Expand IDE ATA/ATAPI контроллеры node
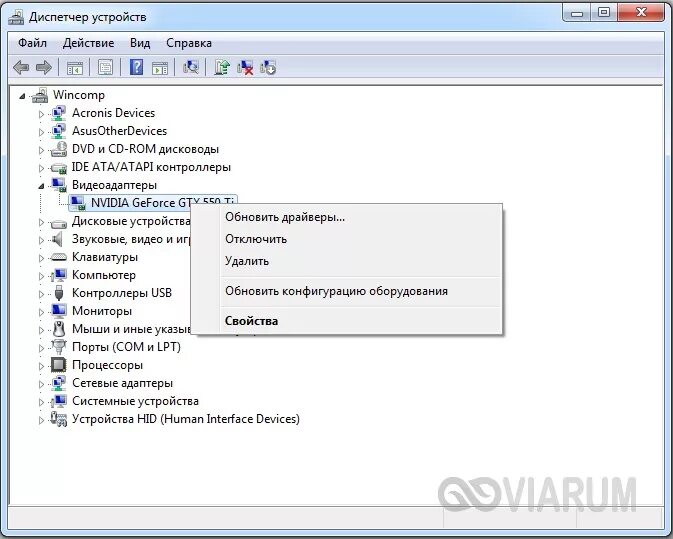673x539 pixels. click(x=41, y=168)
